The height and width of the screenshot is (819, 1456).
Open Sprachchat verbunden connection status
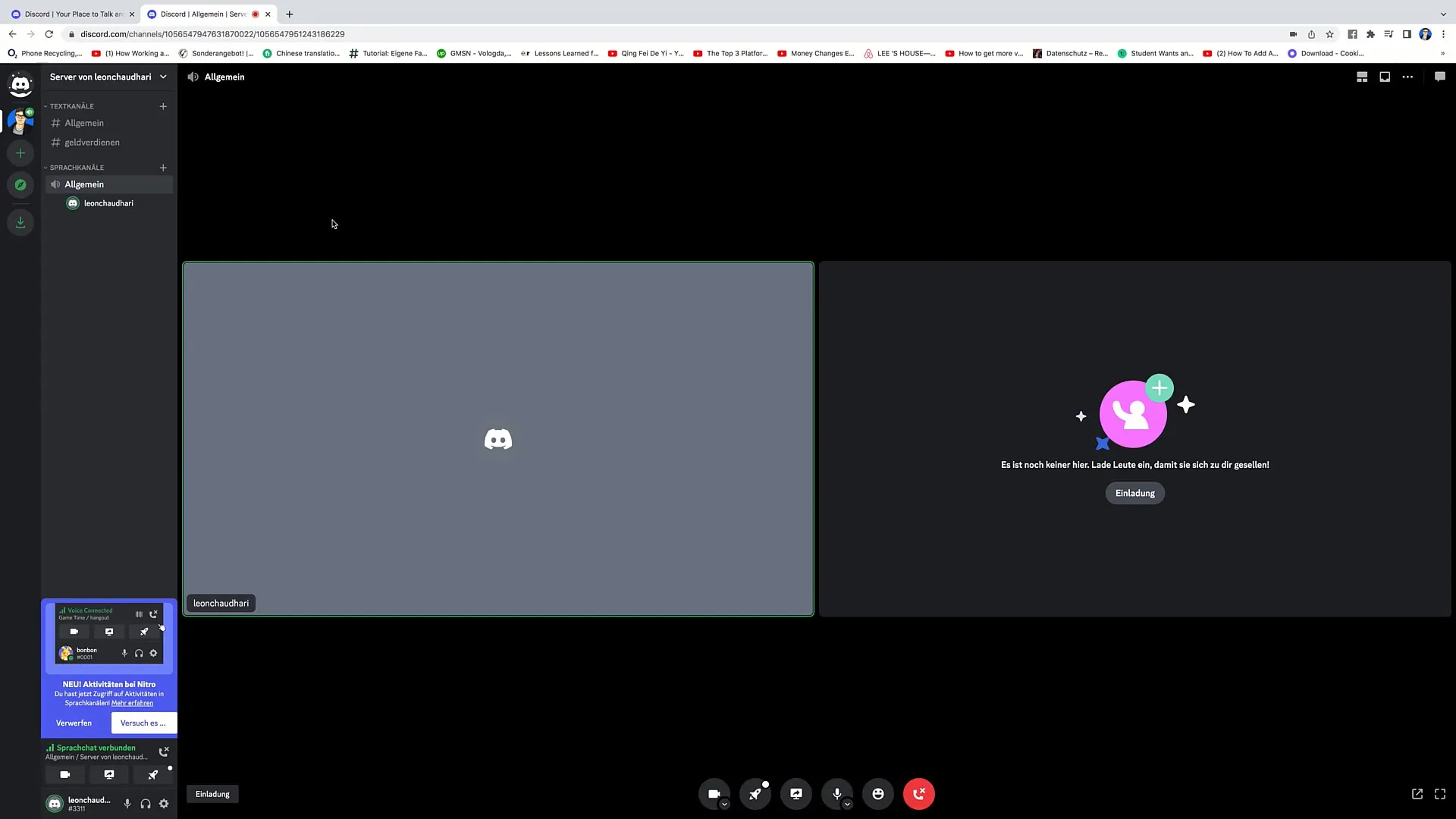[x=96, y=748]
